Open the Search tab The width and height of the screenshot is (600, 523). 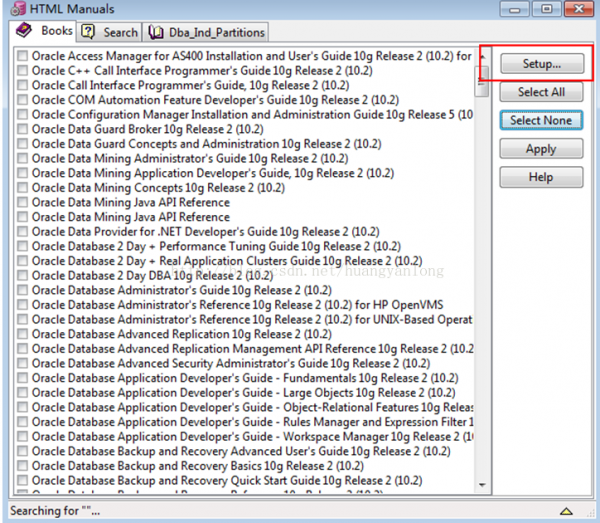109,32
